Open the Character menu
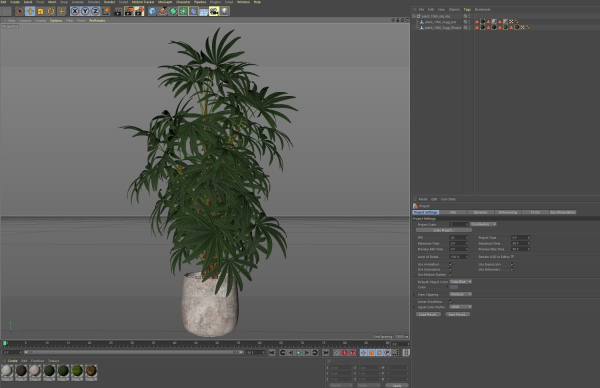 pos(183,2)
